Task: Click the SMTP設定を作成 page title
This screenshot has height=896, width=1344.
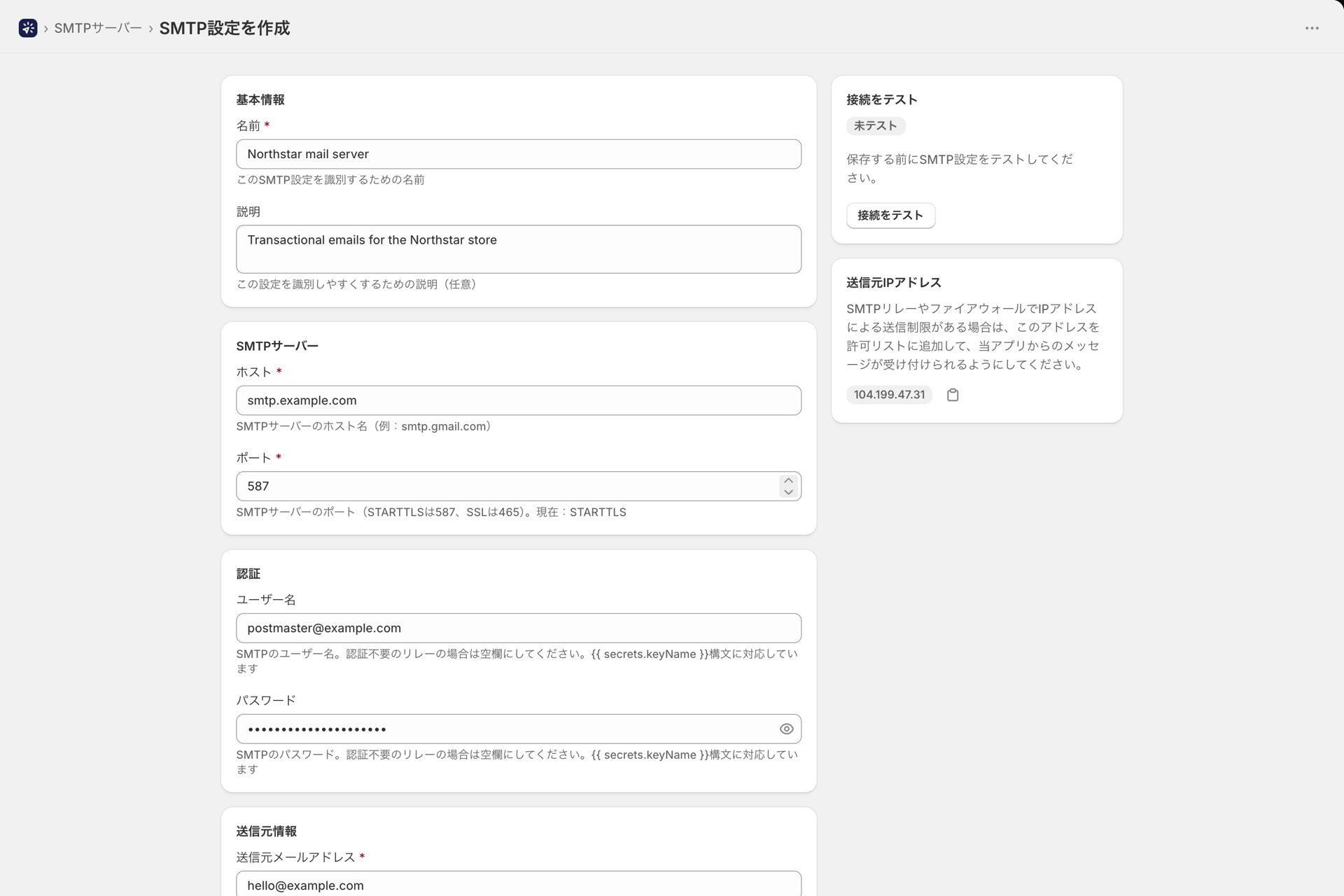Action: (224, 28)
